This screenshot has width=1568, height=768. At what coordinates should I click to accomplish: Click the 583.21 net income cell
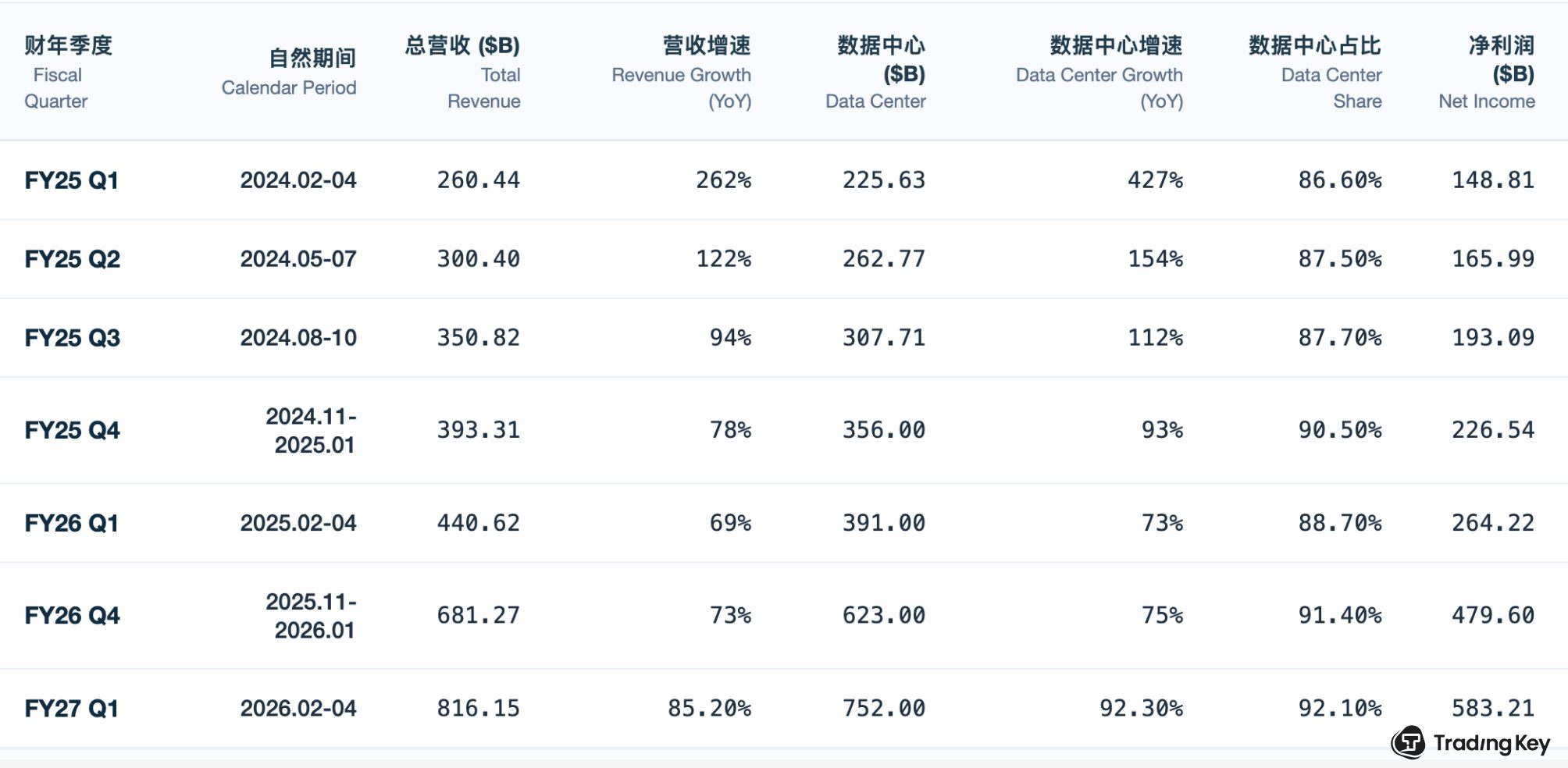tap(1493, 709)
